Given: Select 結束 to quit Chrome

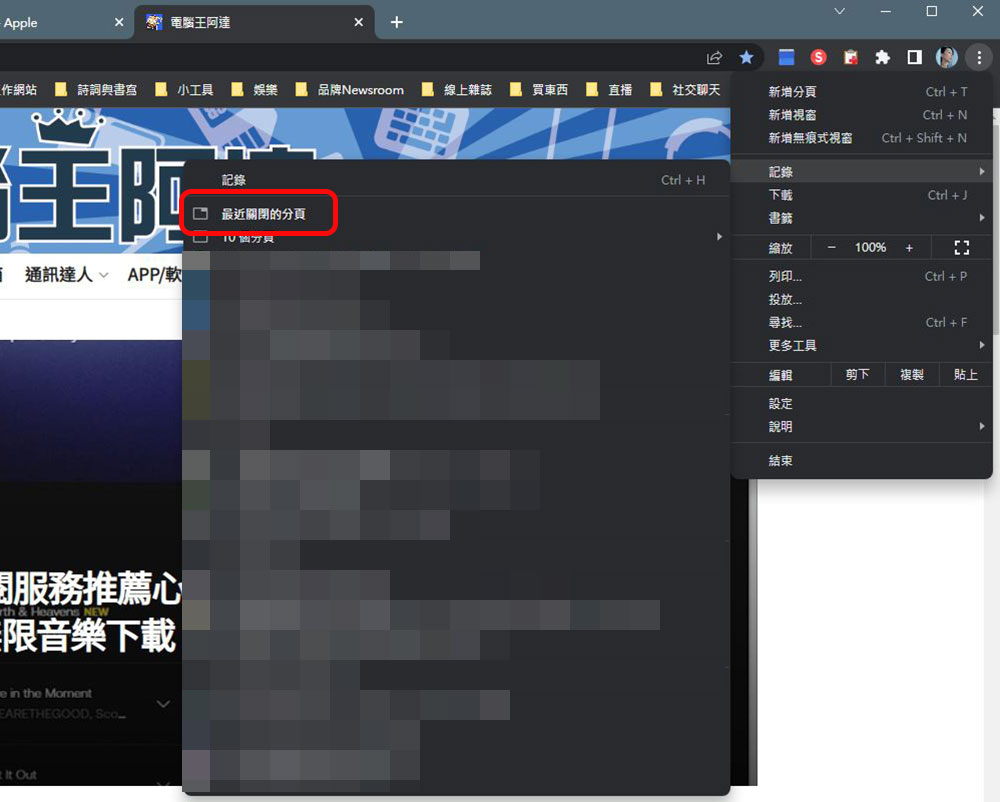Looking at the screenshot, I should (x=862, y=460).
